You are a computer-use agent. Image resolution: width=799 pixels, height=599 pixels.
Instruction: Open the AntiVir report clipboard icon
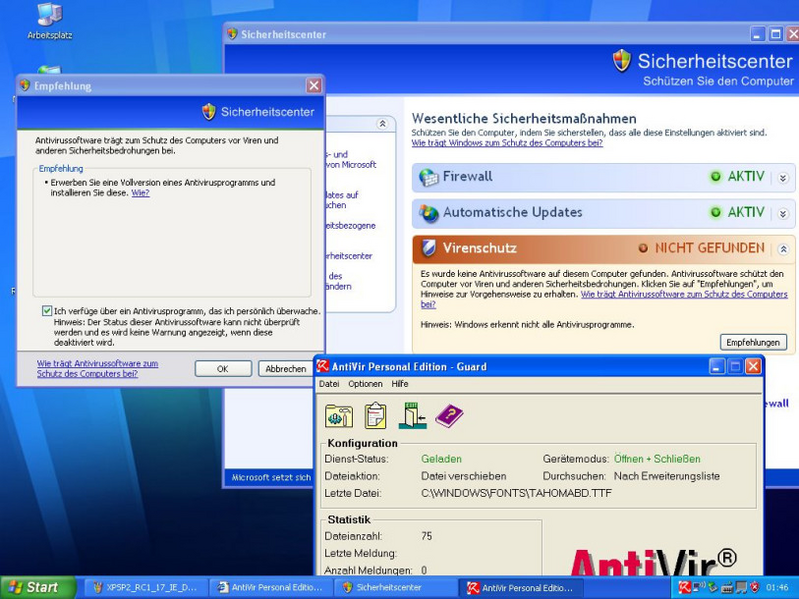point(375,416)
